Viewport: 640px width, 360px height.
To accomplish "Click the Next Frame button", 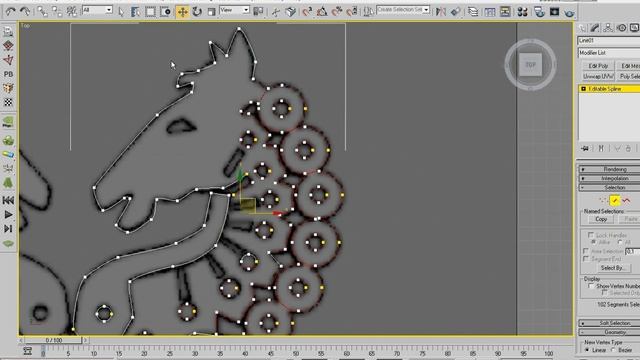I will [8, 229].
